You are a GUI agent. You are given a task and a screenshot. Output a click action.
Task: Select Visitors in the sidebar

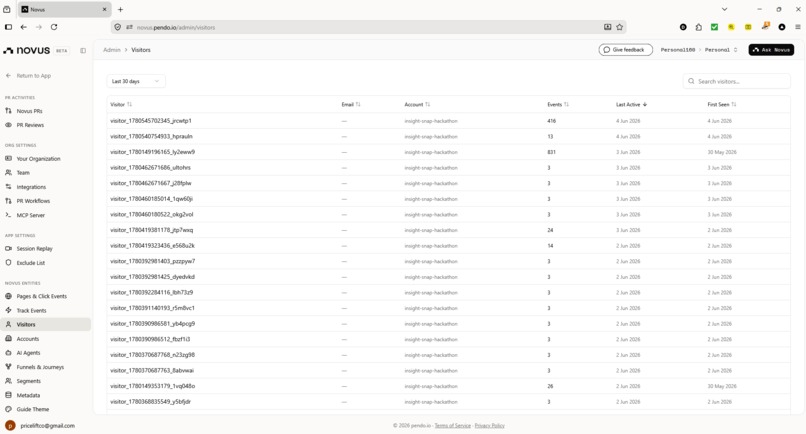click(46, 324)
